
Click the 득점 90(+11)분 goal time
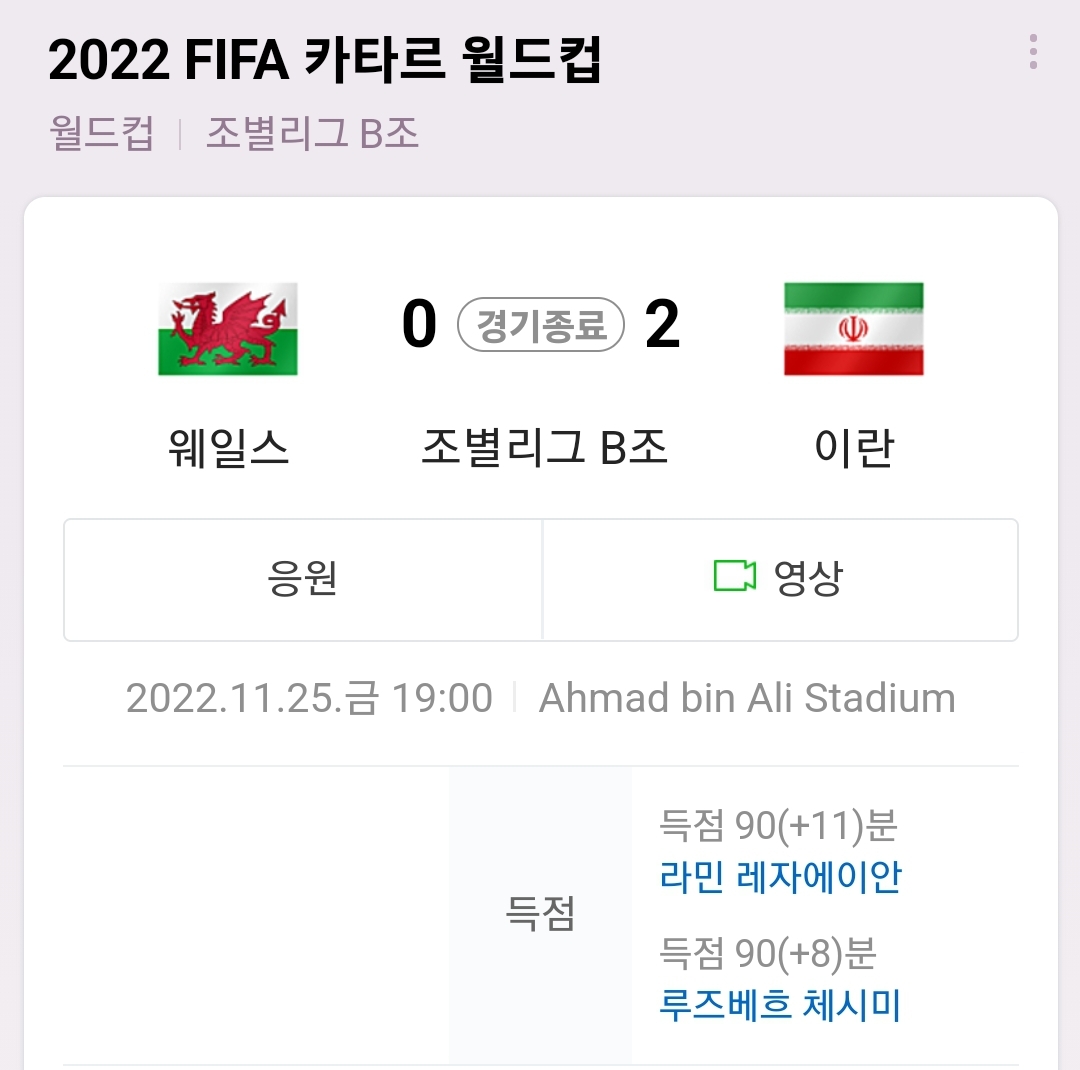point(778,826)
